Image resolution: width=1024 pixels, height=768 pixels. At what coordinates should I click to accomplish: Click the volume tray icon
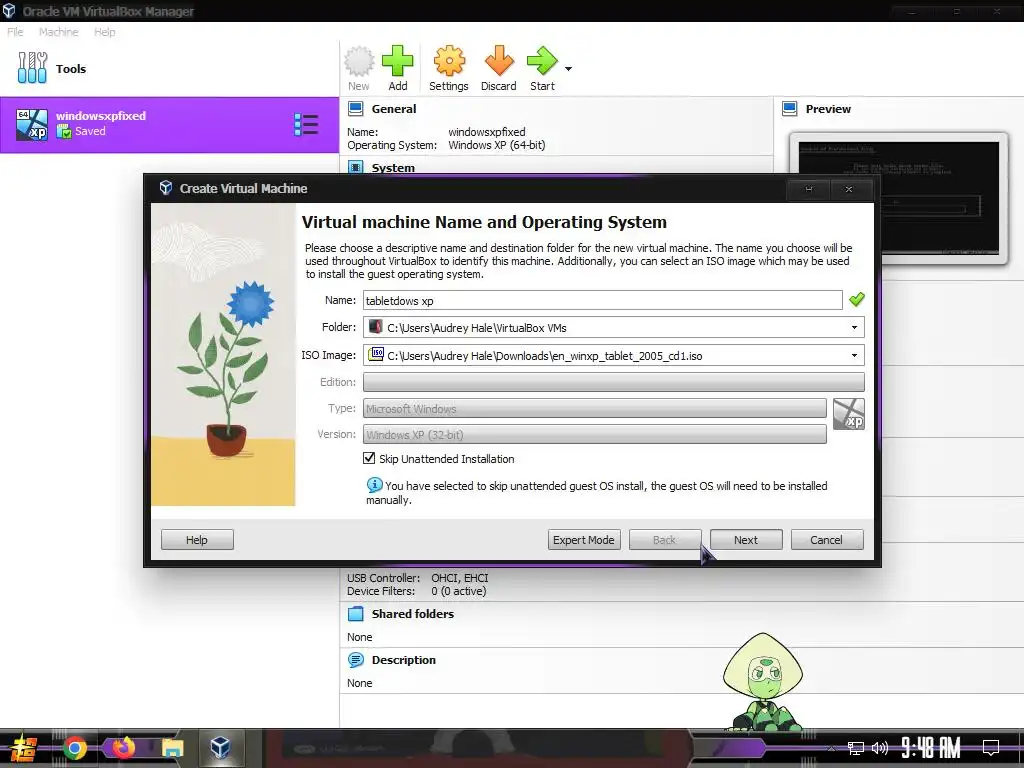(880, 748)
